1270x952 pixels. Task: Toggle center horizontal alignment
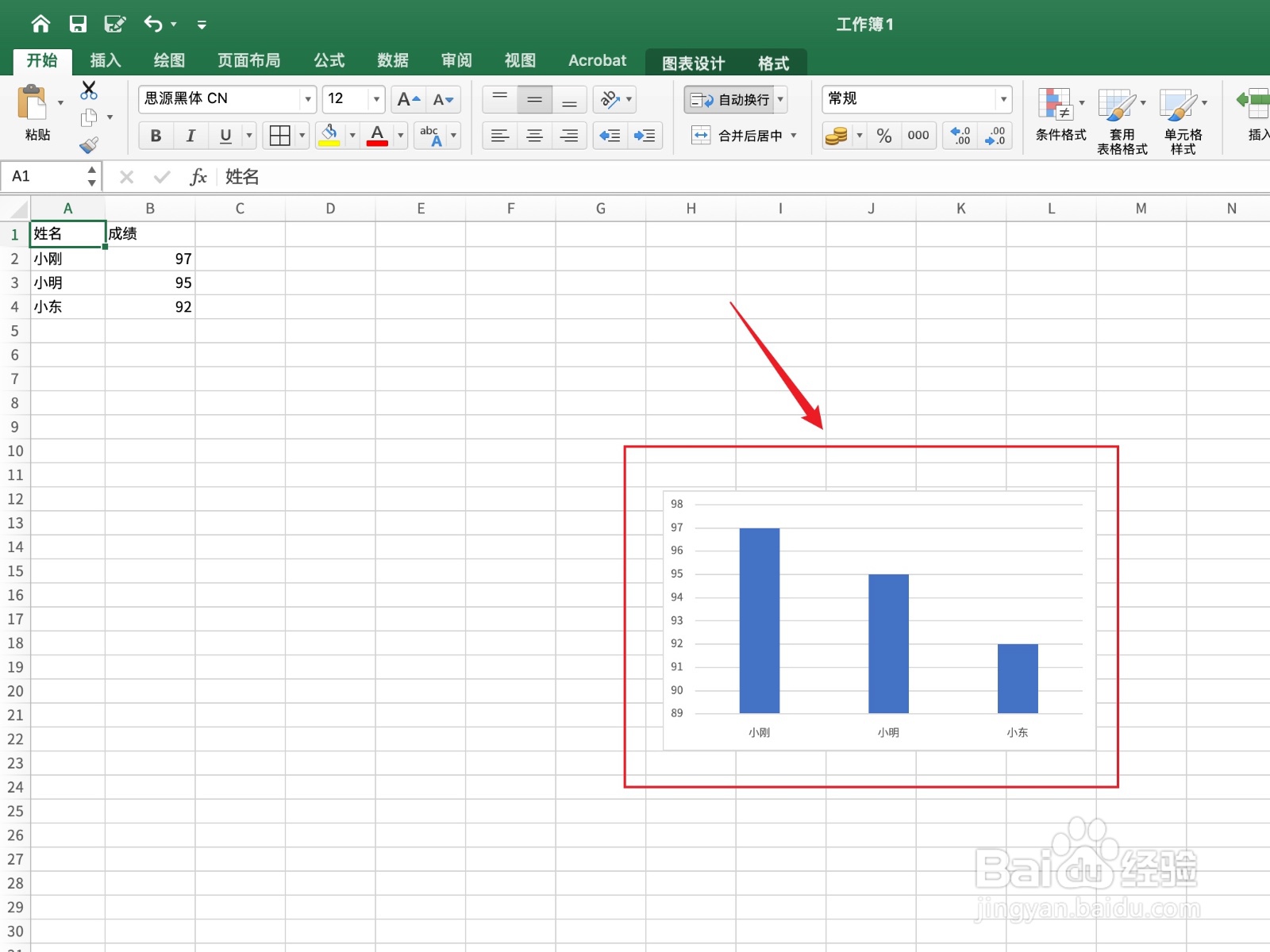coord(535,136)
